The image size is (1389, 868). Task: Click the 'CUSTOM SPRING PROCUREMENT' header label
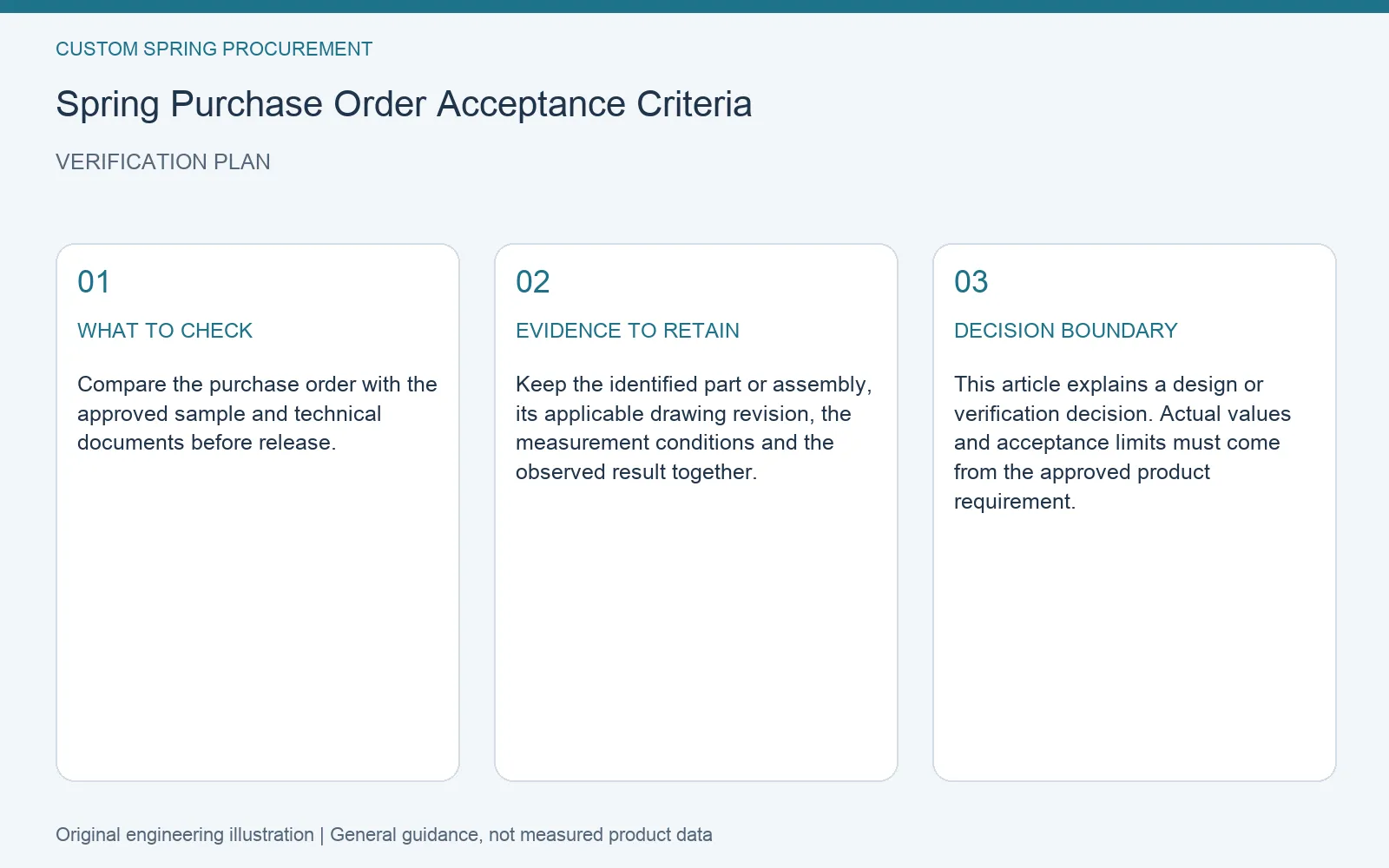click(x=214, y=49)
